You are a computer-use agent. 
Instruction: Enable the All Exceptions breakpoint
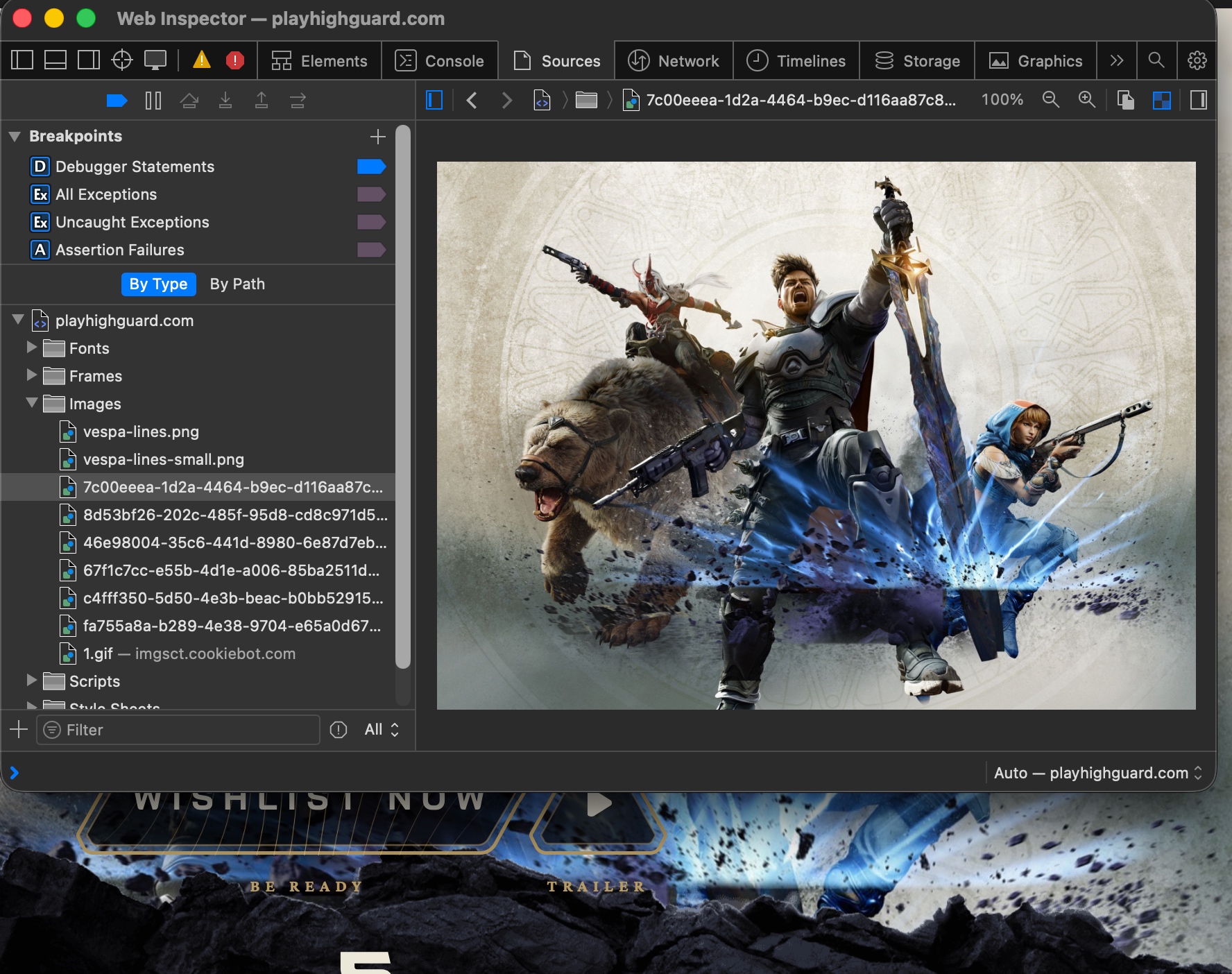(371, 194)
